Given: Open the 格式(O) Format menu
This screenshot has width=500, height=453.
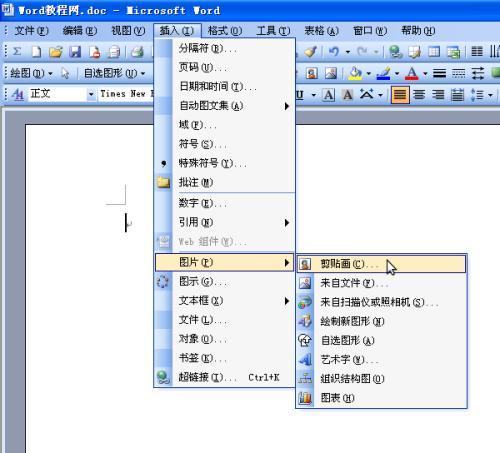Looking at the screenshot, I should tap(225, 31).
